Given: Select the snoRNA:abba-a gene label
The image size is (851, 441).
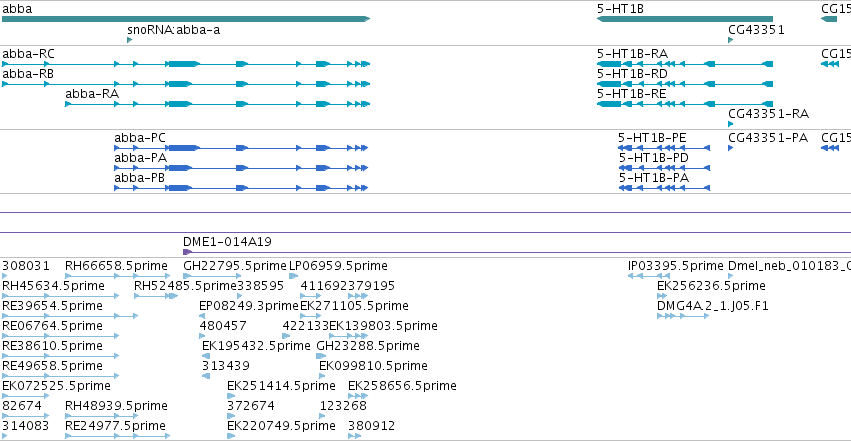Looking at the screenshot, I should pyautogui.click(x=174, y=30).
